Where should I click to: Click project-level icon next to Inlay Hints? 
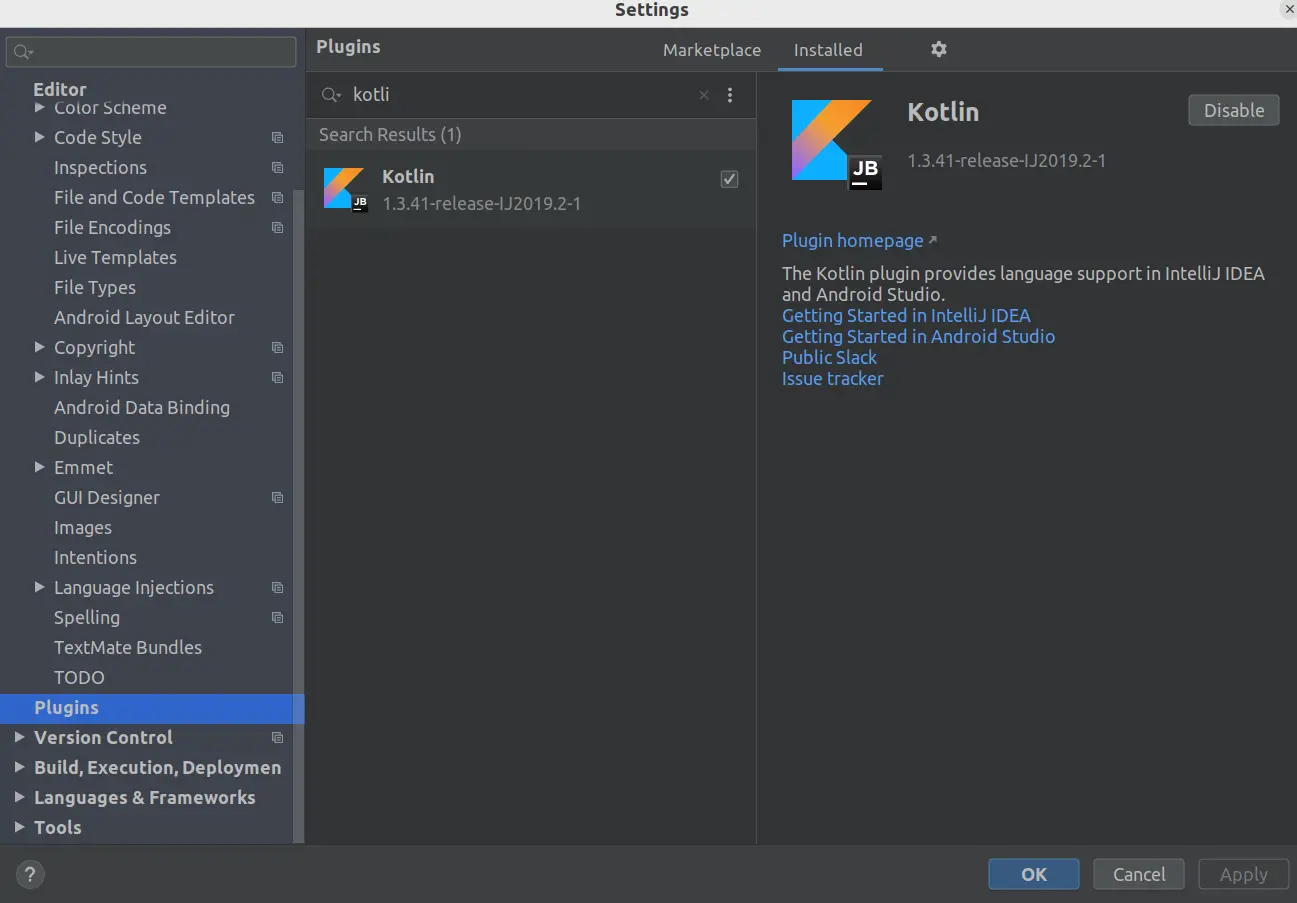click(278, 378)
